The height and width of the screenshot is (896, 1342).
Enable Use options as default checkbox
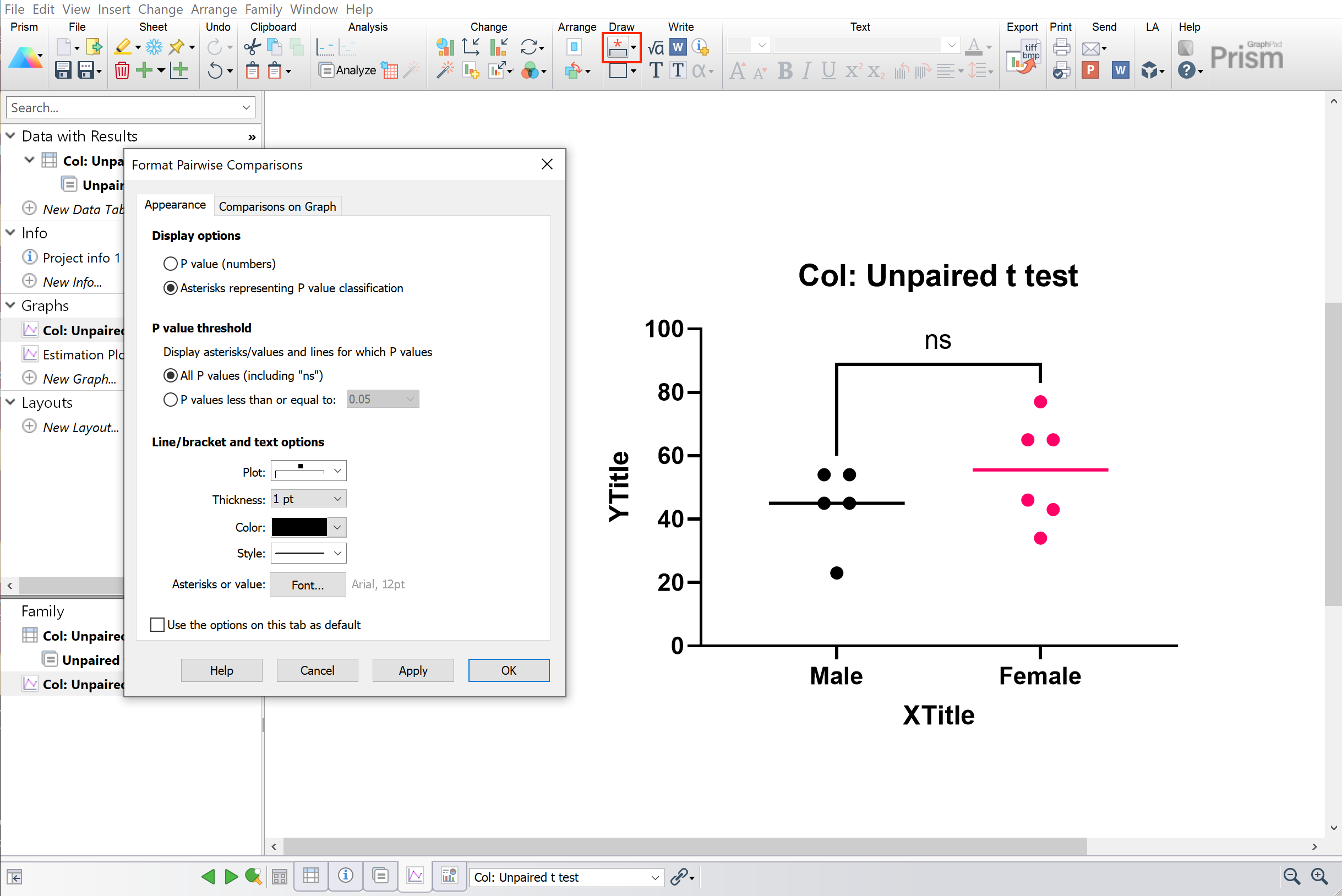pyautogui.click(x=158, y=625)
